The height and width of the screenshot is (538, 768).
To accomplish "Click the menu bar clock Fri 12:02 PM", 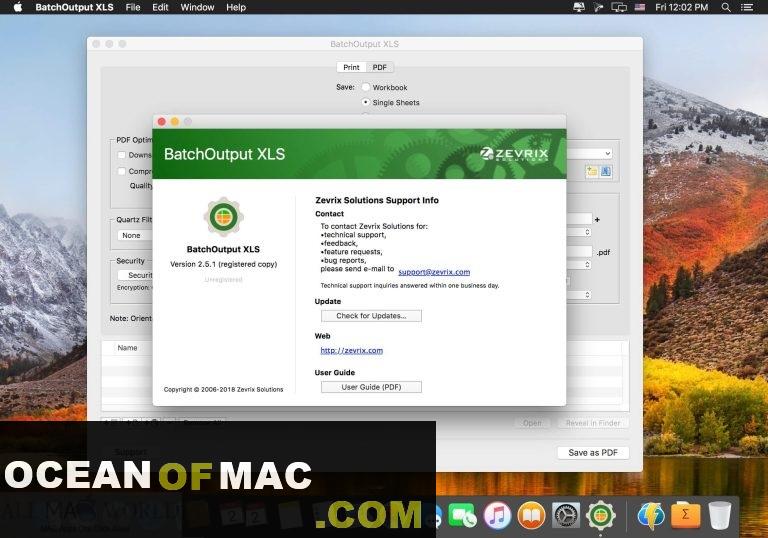I will (x=682, y=7).
